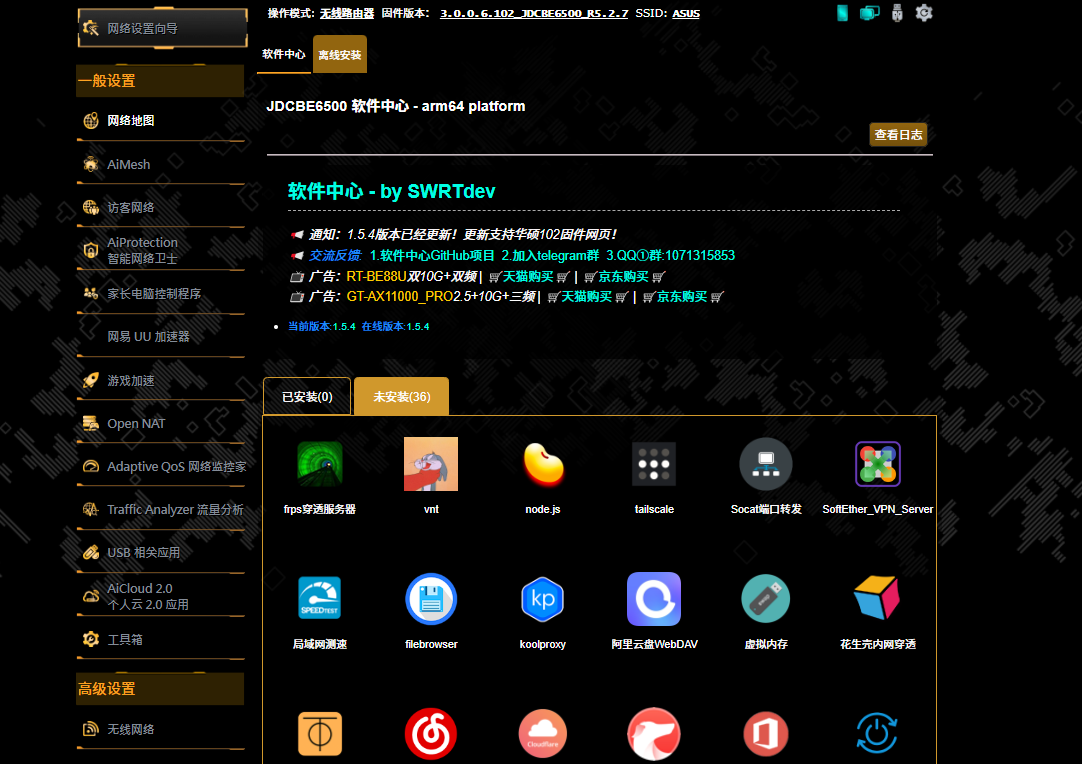Click the orange square circle-T app icon

(x=319, y=734)
